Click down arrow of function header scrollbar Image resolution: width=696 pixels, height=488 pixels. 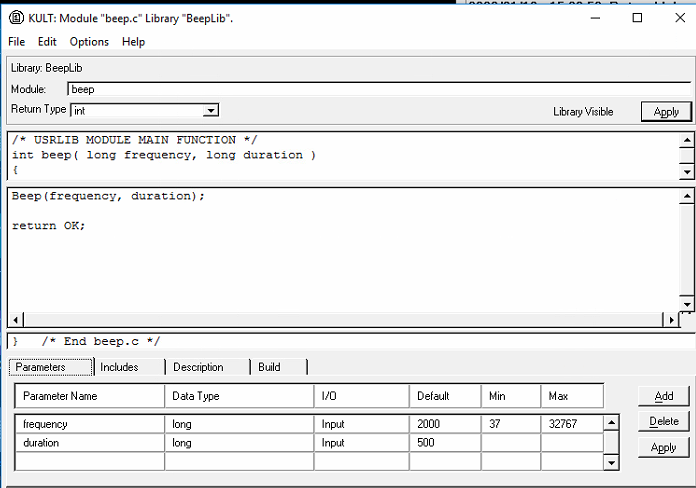(687, 171)
